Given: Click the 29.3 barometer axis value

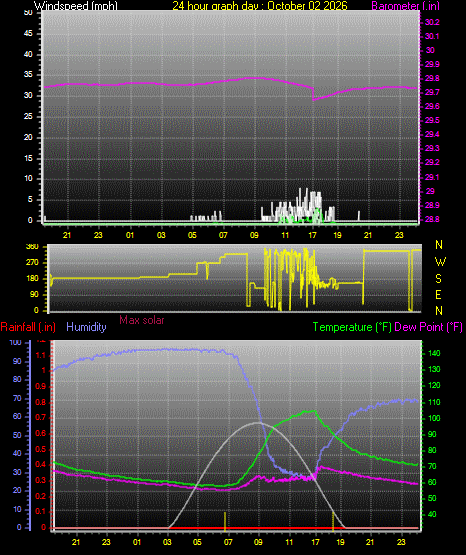Looking at the screenshot, I should coord(432,148).
